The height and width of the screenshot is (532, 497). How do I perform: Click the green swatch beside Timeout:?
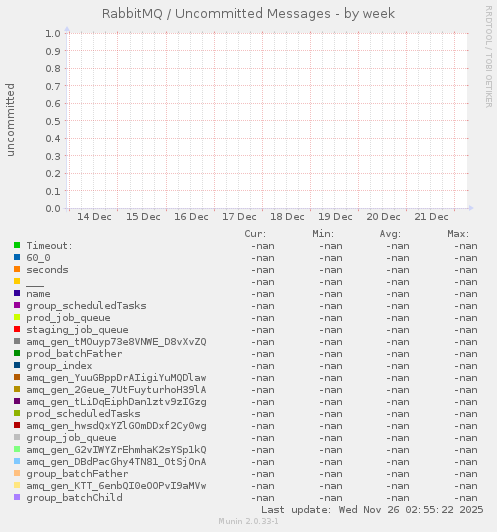(17, 245)
